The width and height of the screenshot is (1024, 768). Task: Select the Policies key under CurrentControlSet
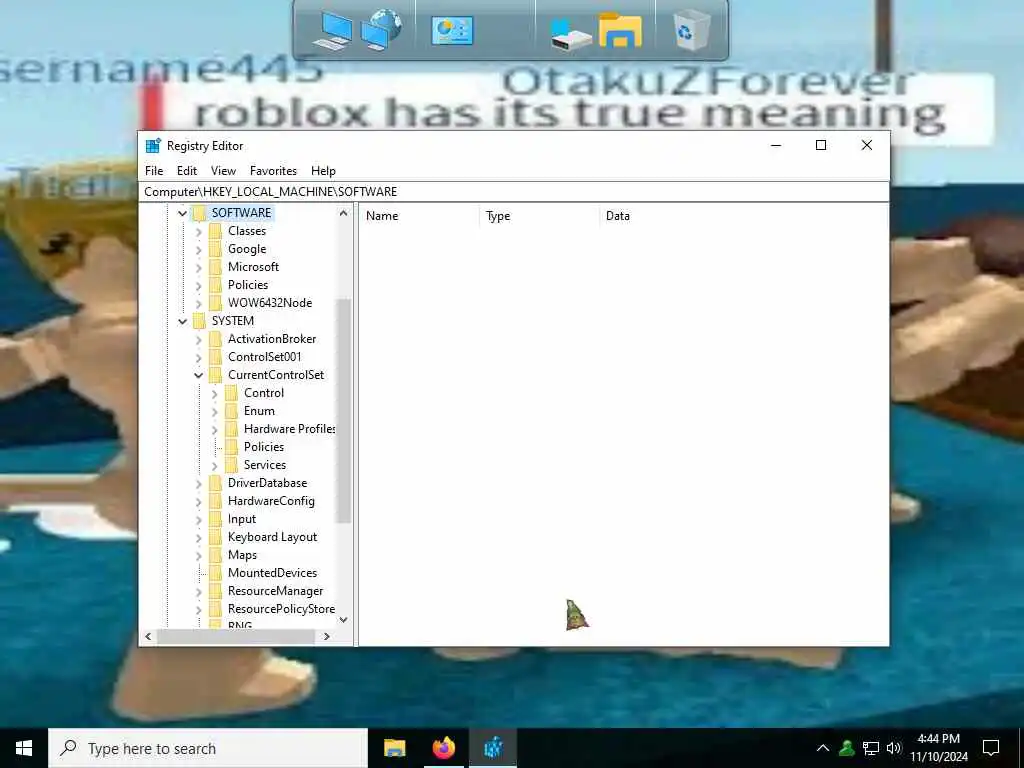coord(264,447)
